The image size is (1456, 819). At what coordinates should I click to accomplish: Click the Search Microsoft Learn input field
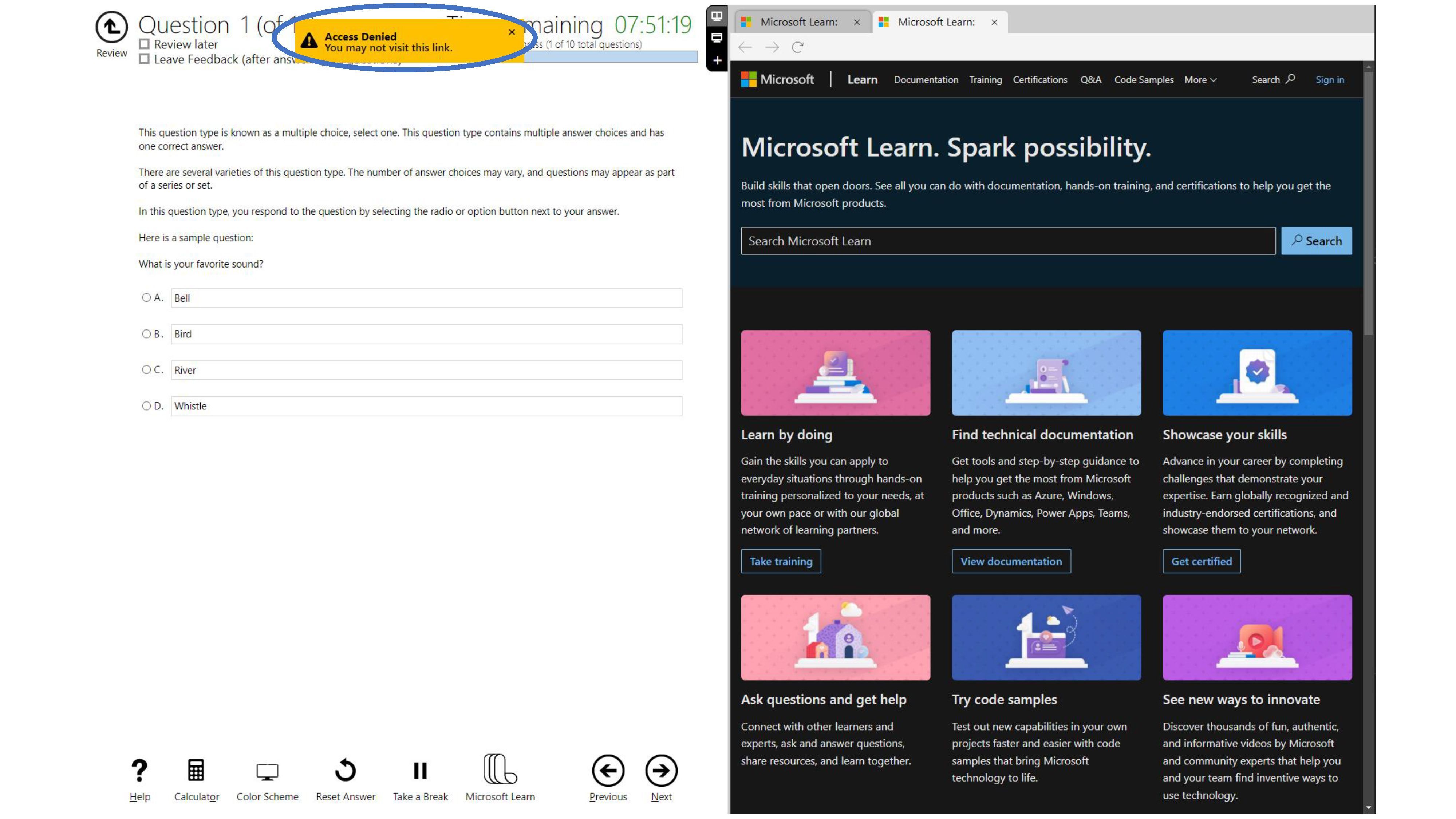point(1008,241)
